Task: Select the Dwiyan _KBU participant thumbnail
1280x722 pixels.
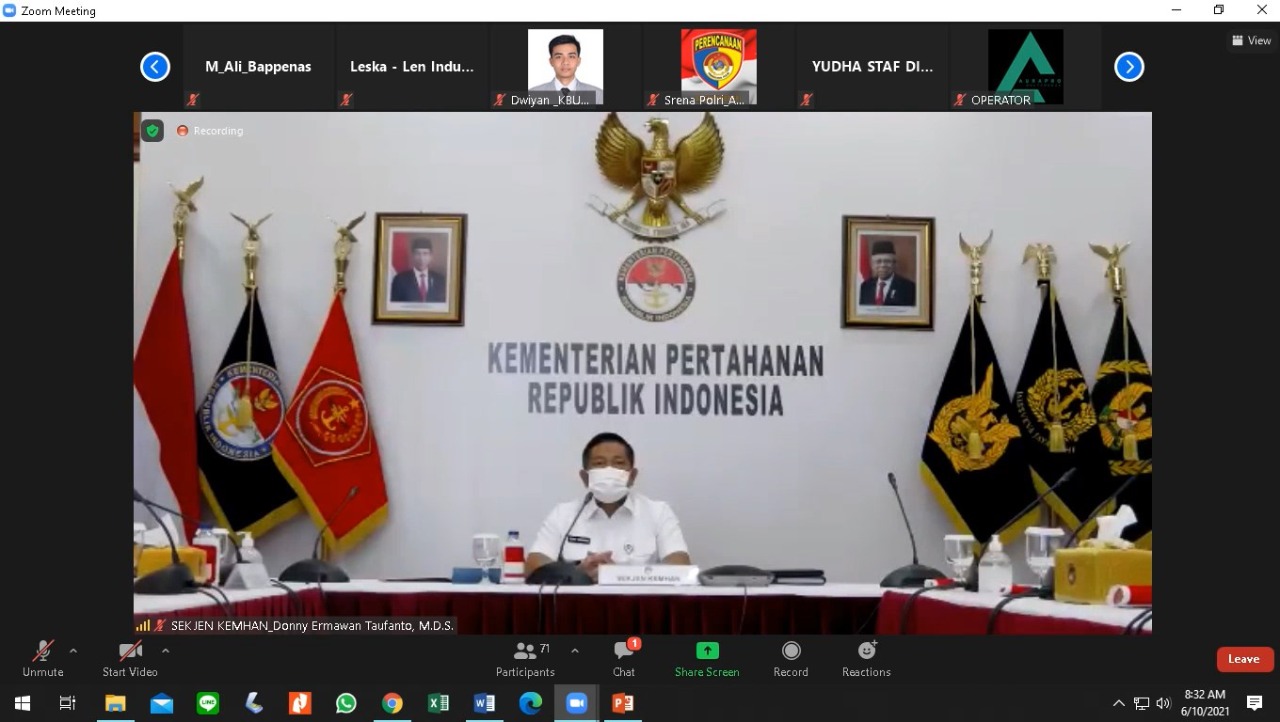Action: pos(565,67)
